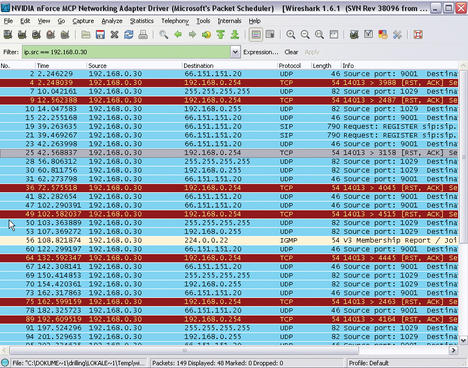Open the help lifebuoy icon
Viewport: 468px width, 368px height.
point(418,35)
